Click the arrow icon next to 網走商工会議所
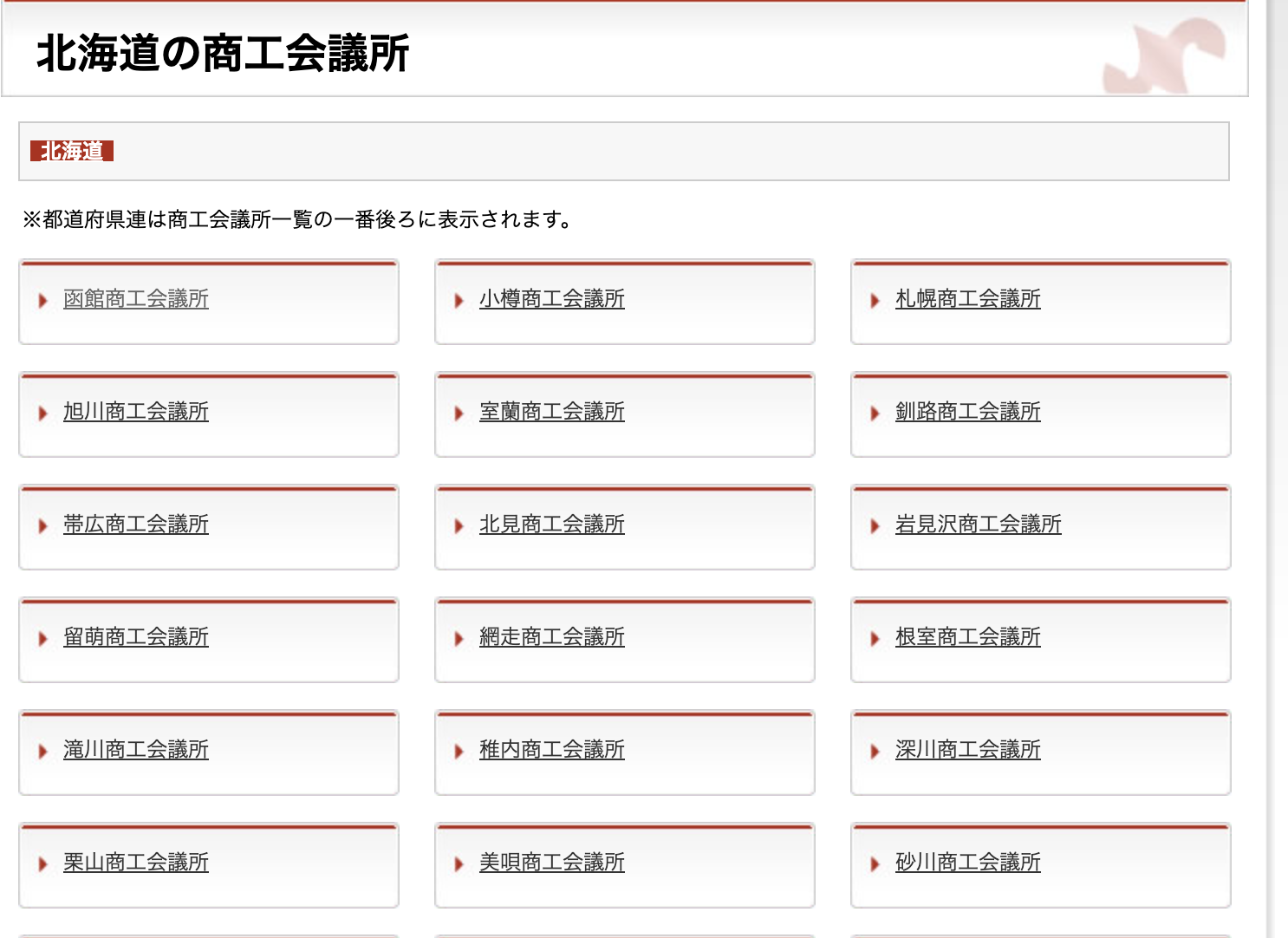This screenshot has width=1288, height=938. [459, 639]
